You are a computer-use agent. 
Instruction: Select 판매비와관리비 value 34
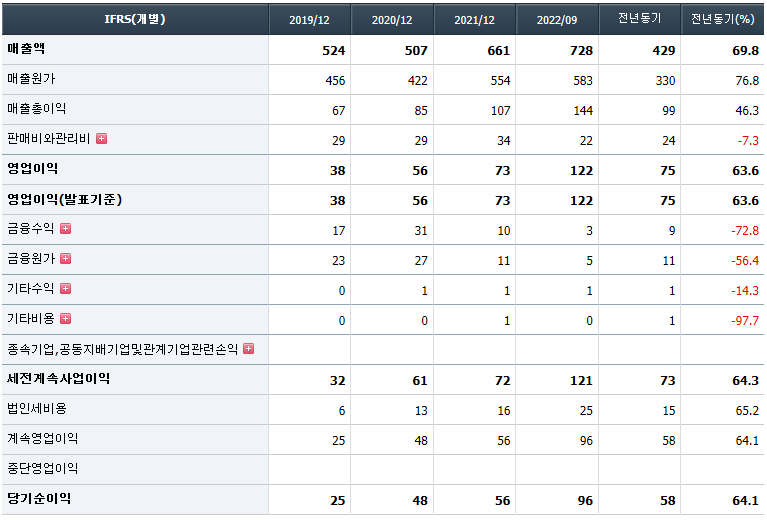pyautogui.click(x=504, y=141)
